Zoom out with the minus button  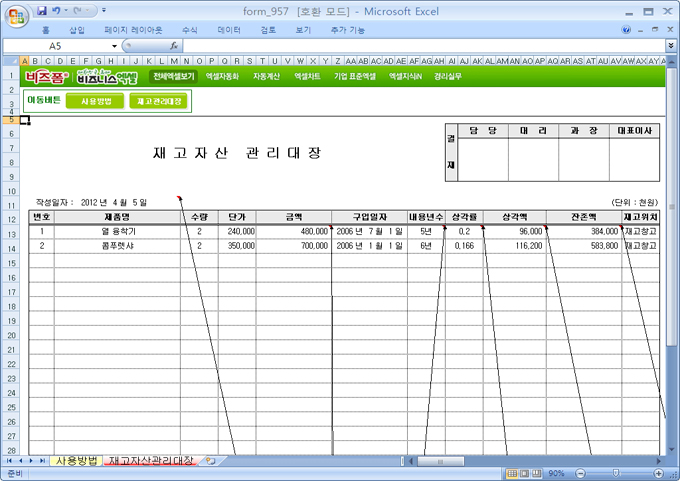tap(580, 473)
